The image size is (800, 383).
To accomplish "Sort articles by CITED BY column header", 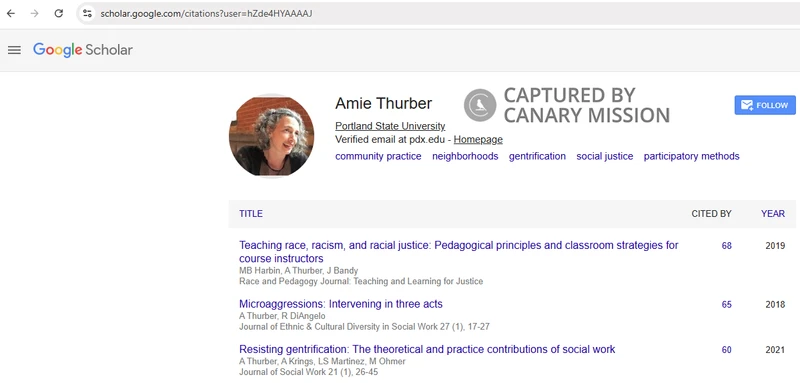I will point(711,214).
